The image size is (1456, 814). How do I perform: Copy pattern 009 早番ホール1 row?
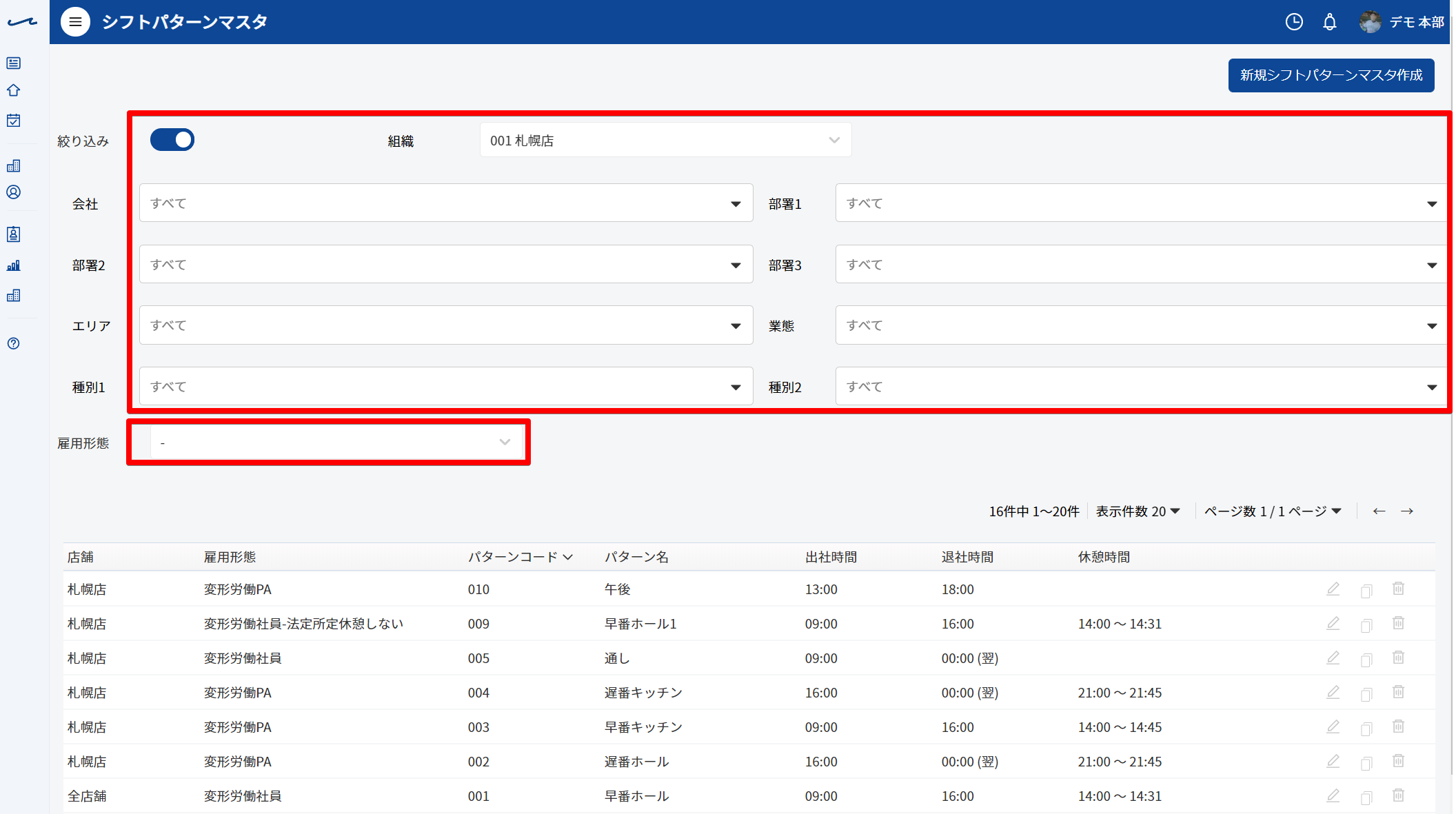1366,625
